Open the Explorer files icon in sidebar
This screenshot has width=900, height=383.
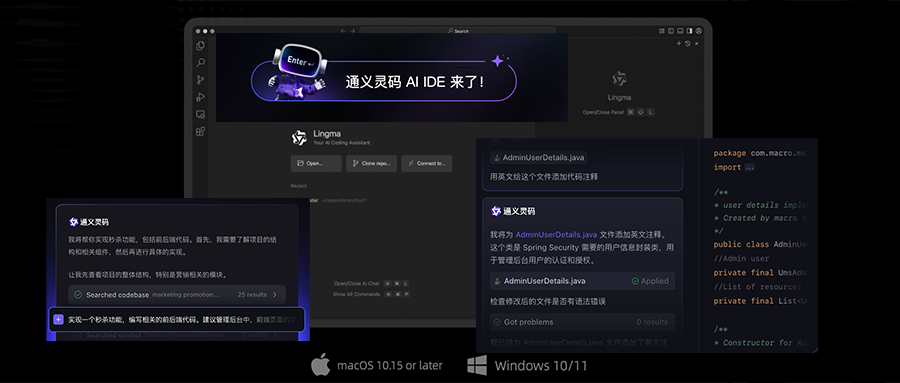(x=200, y=45)
